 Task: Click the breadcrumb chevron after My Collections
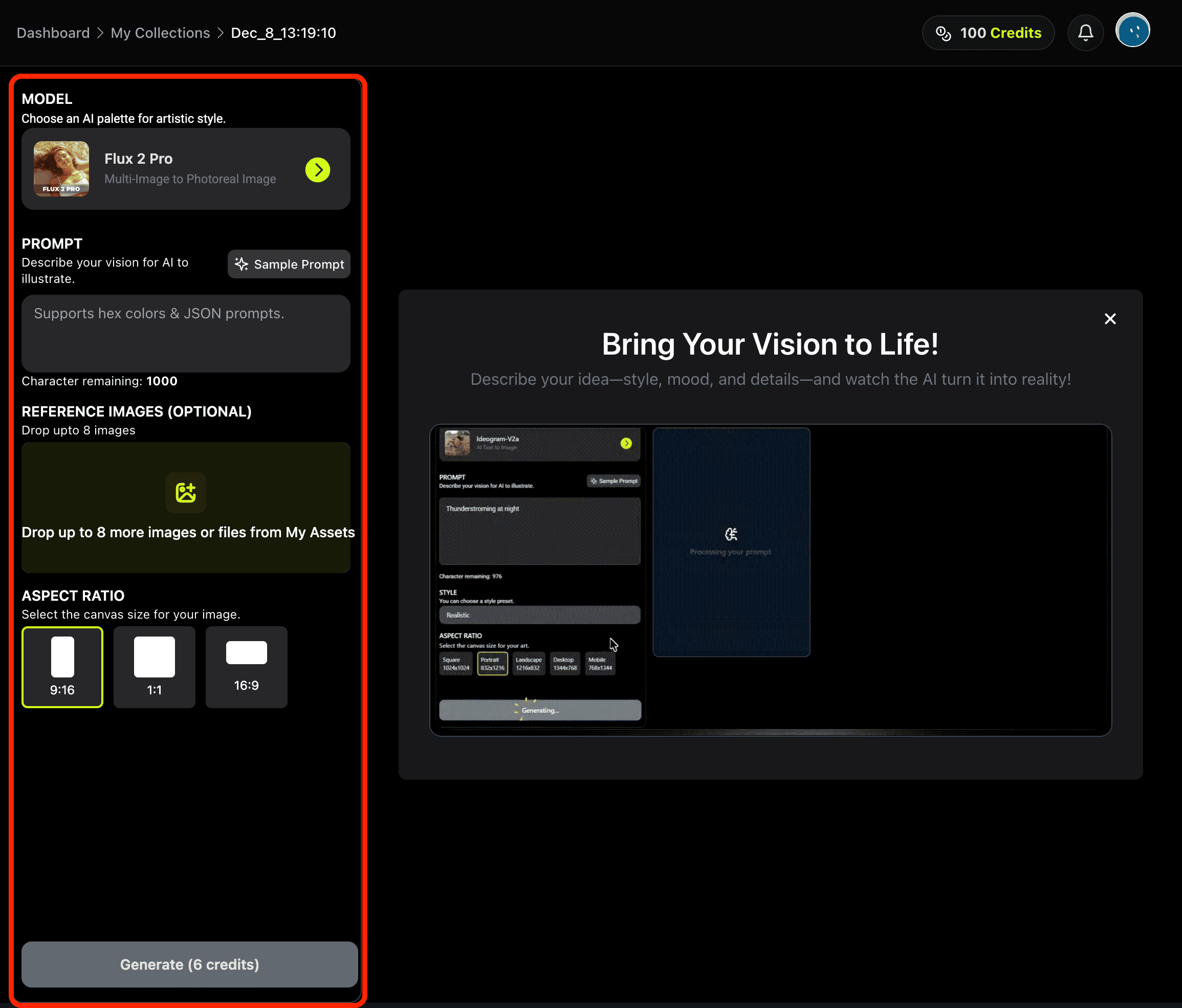point(221,33)
